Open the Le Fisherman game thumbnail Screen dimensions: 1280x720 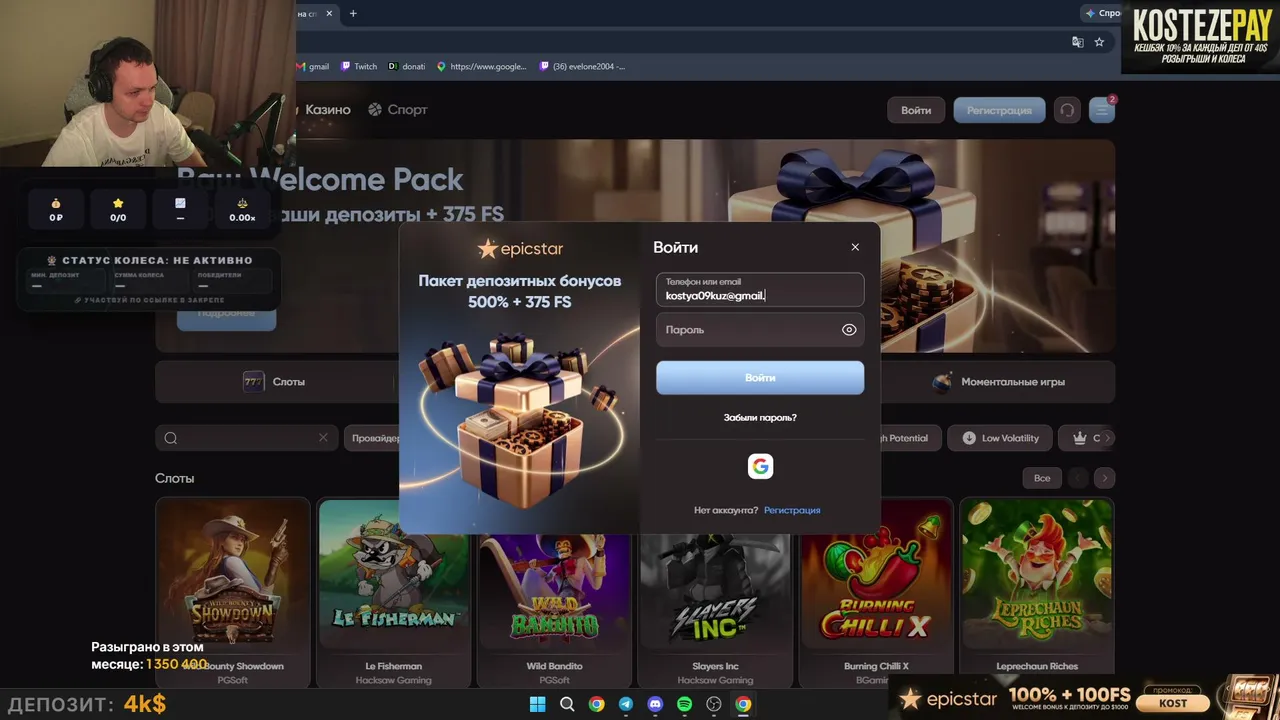point(394,575)
